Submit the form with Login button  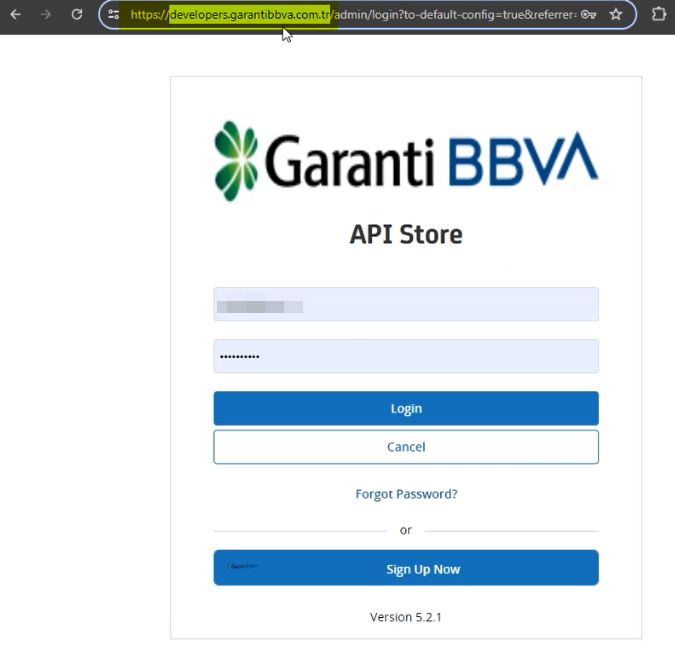pyautogui.click(x=406, y=408)
